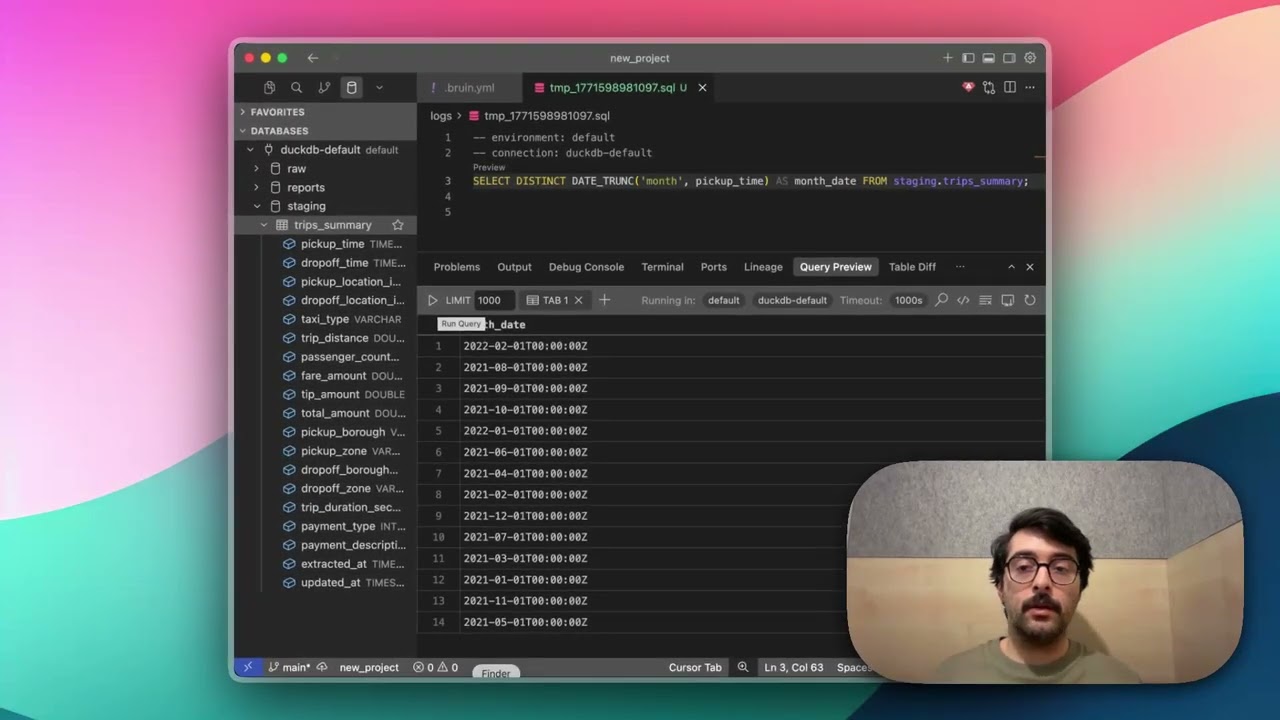Refresh the query results
This screenshot has width=1280, height=720.
click(x=1029, y=300)
